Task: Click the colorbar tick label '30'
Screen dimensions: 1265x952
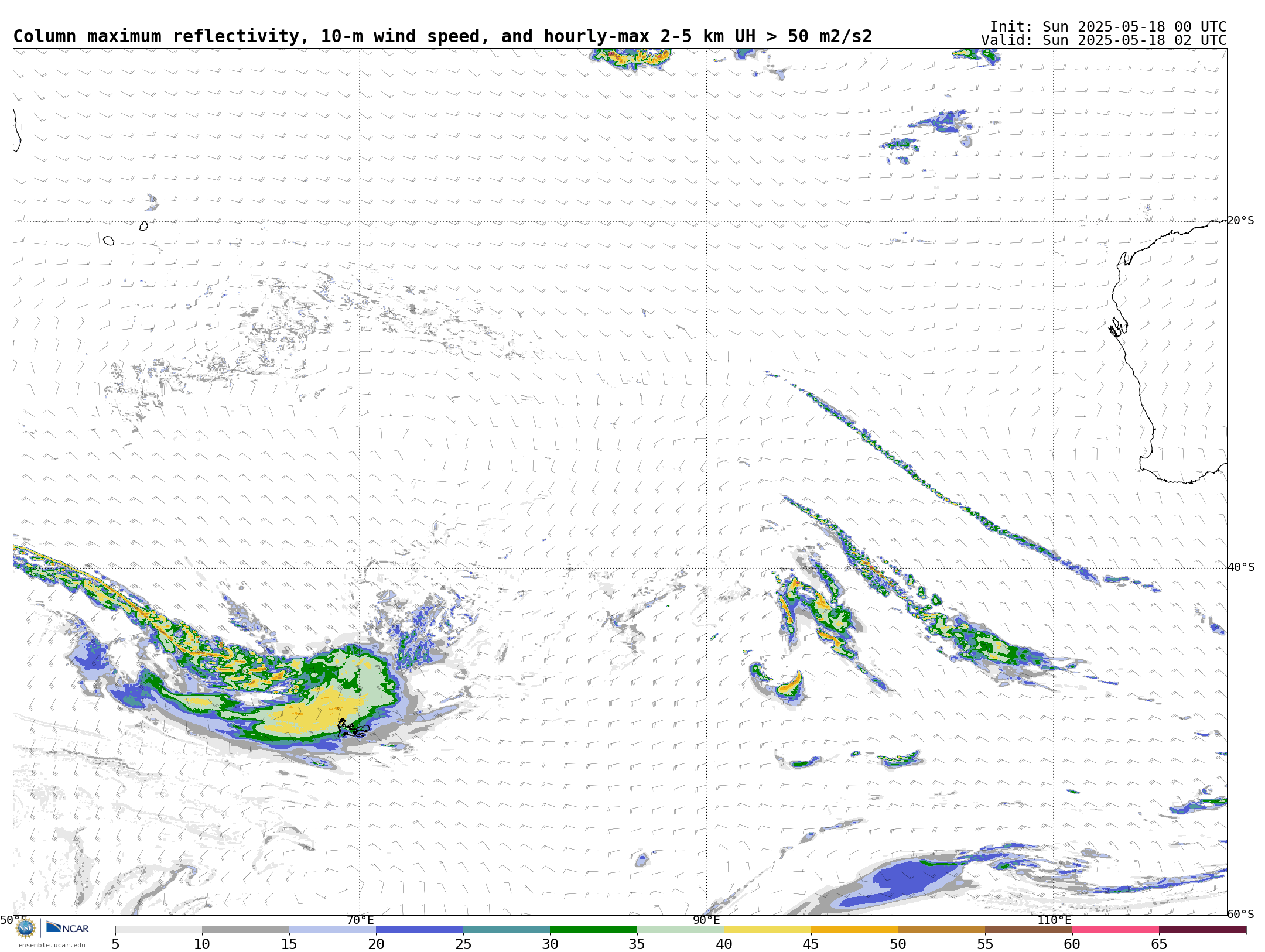Action: click(x=550, y=944)
